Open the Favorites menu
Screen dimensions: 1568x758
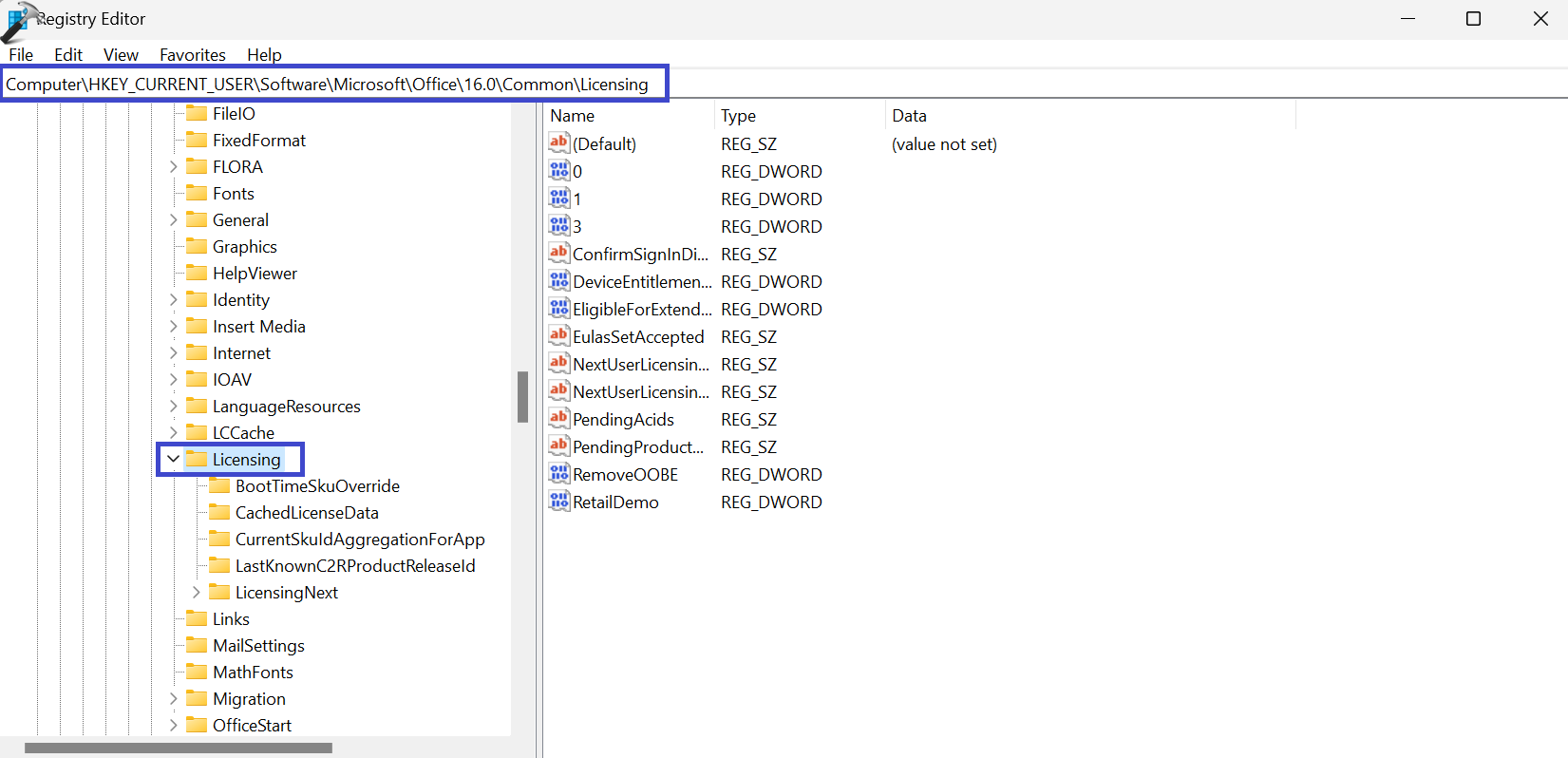click(x=192, y=55)
